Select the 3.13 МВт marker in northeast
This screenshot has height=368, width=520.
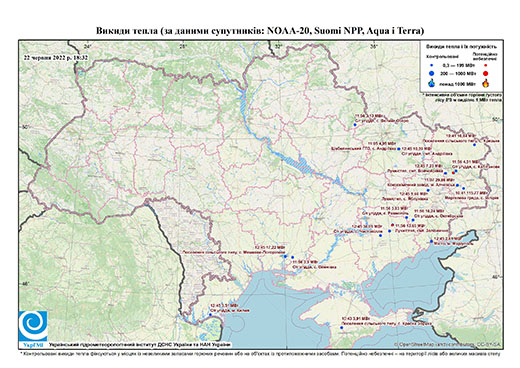point(355,125)
